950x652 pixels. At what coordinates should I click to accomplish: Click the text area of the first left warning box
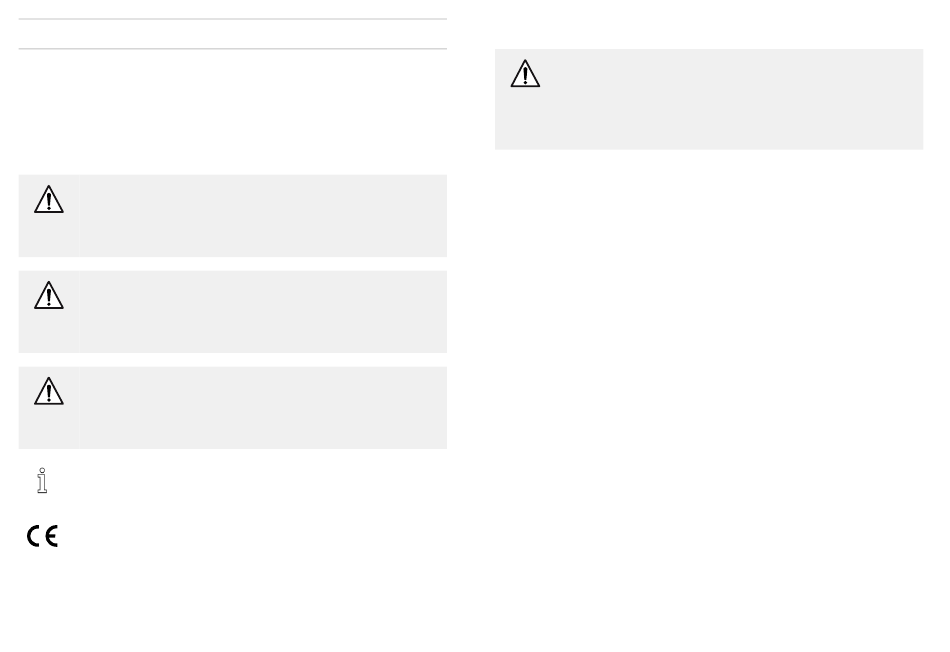(263, 216)
